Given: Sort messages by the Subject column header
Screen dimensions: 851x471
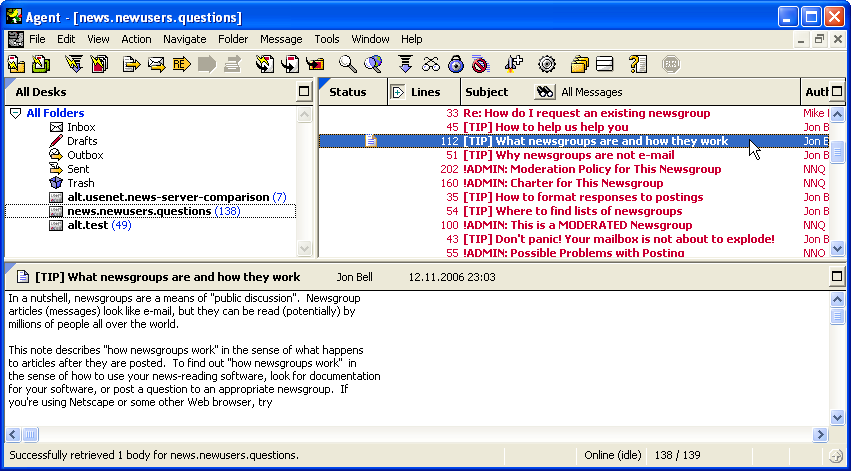Looking at the screenshot, I should click(487, 92).
